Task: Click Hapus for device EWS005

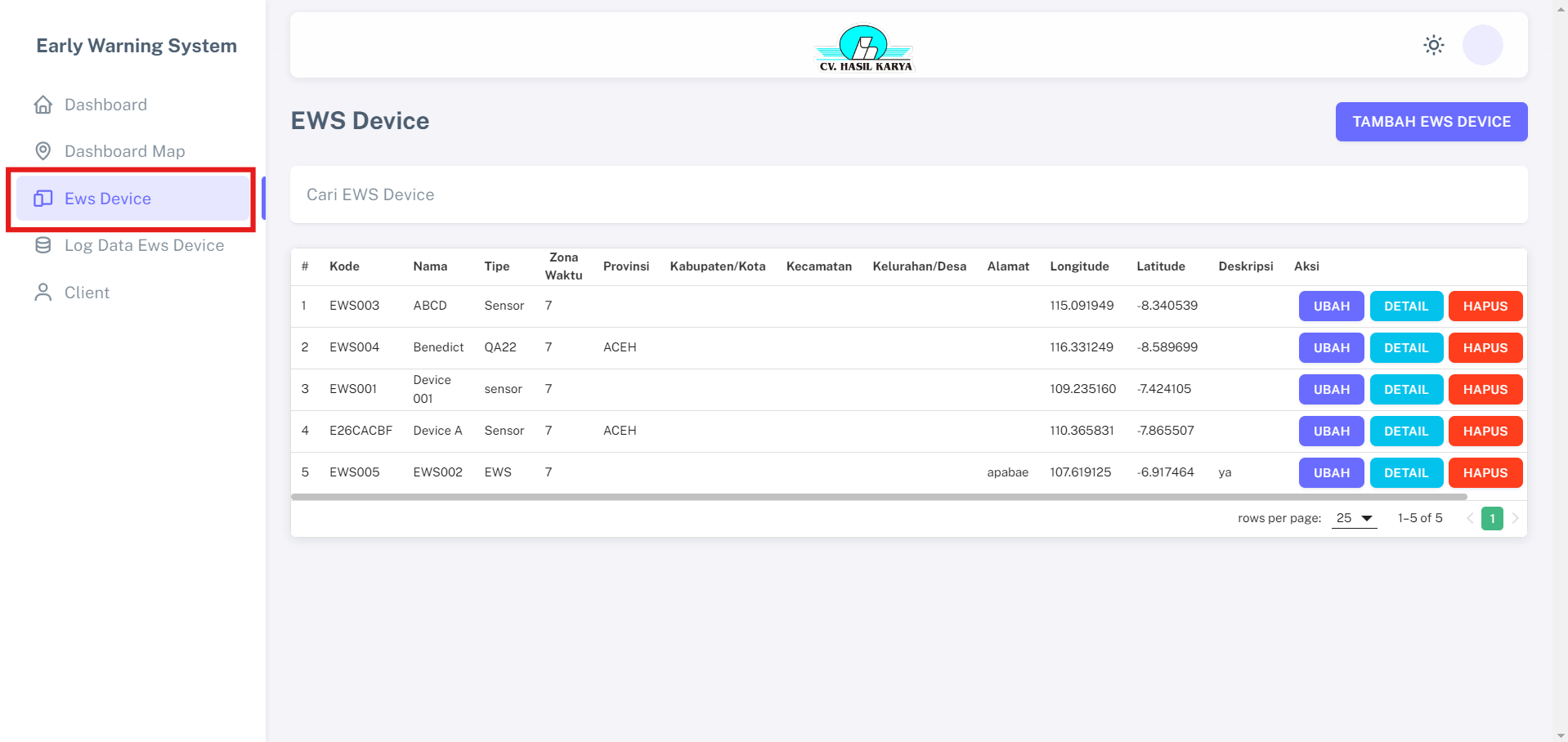Action: pyautogui.click(x=1485, y=473)
